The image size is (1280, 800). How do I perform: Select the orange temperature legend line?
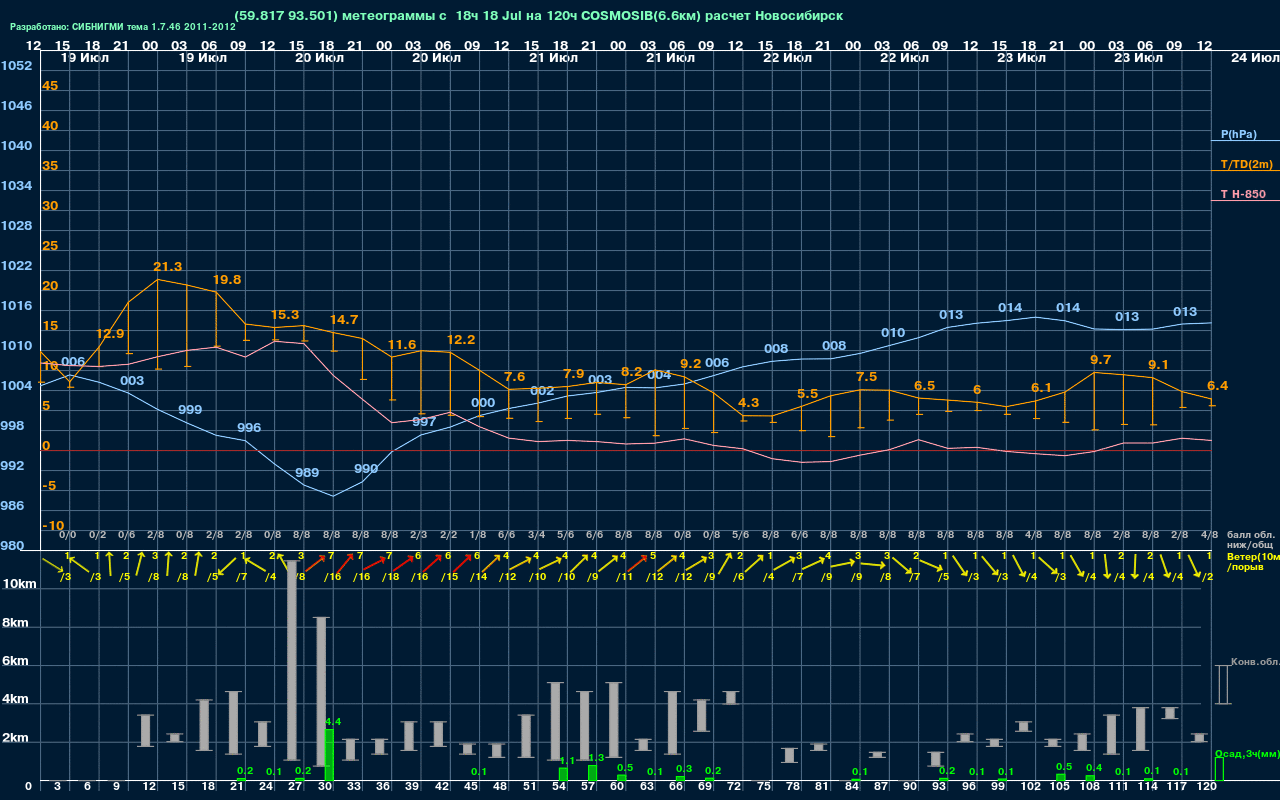pos(1245,171)
